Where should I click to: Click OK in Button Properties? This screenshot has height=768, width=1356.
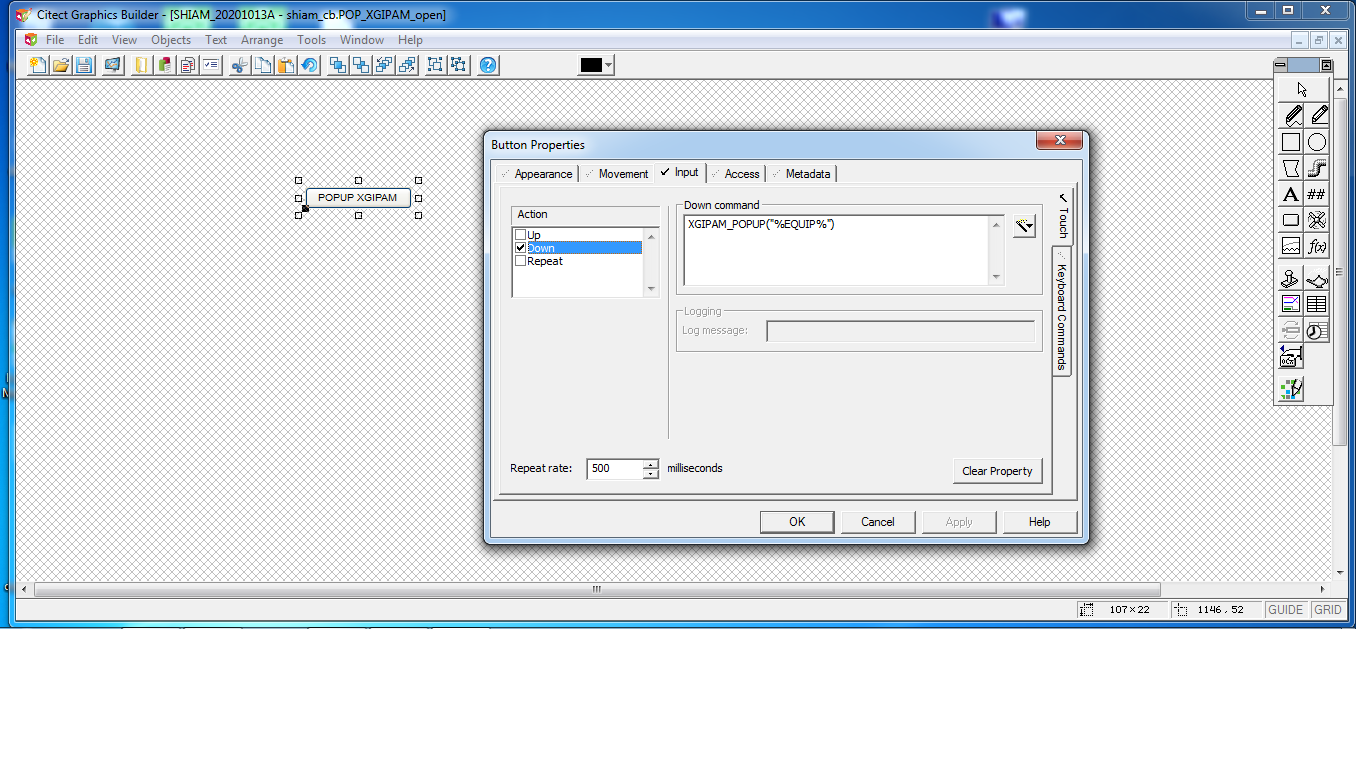tap(797, 522)
